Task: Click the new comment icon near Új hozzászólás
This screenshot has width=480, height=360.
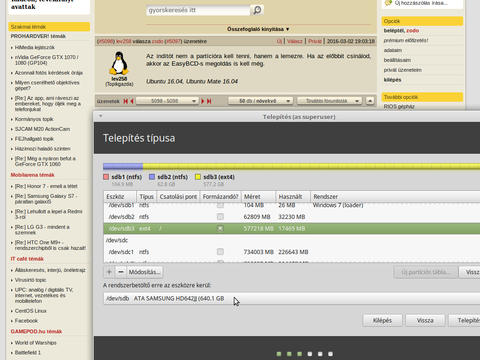Action: click(388, 3)
